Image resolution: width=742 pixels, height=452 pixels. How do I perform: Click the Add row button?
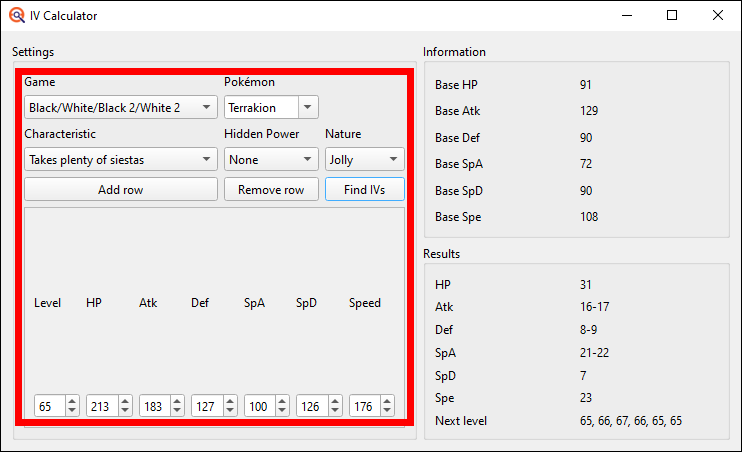pos(120,190)
